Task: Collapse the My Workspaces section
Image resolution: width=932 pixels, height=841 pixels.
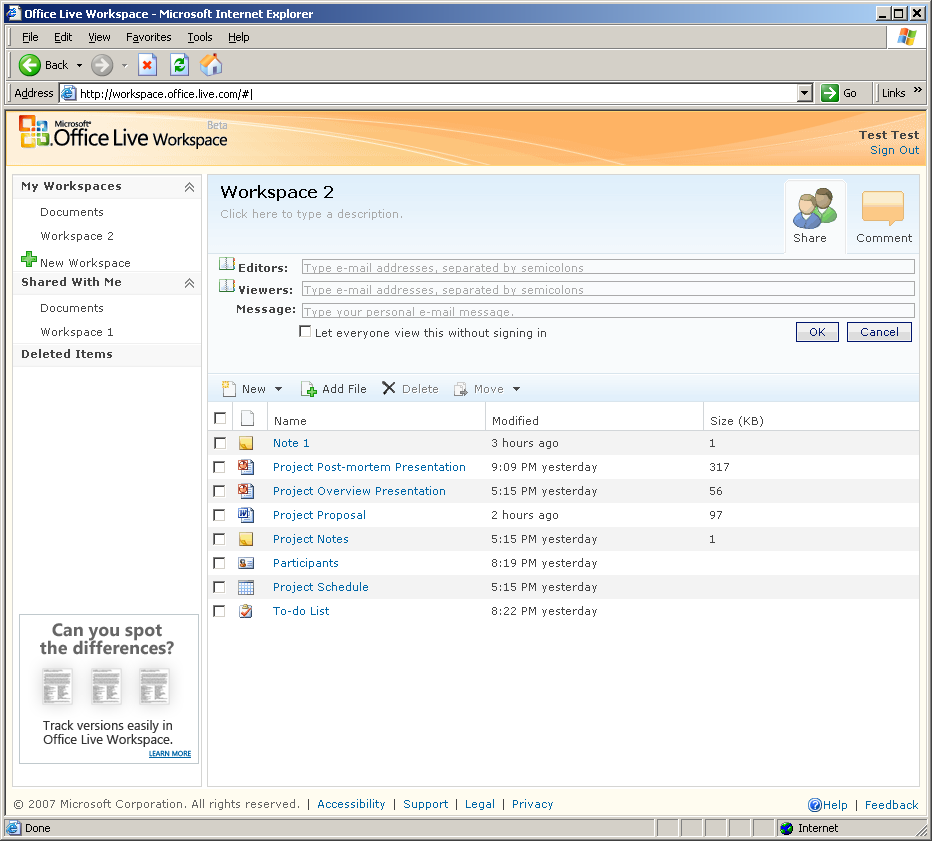Action: 190,187
